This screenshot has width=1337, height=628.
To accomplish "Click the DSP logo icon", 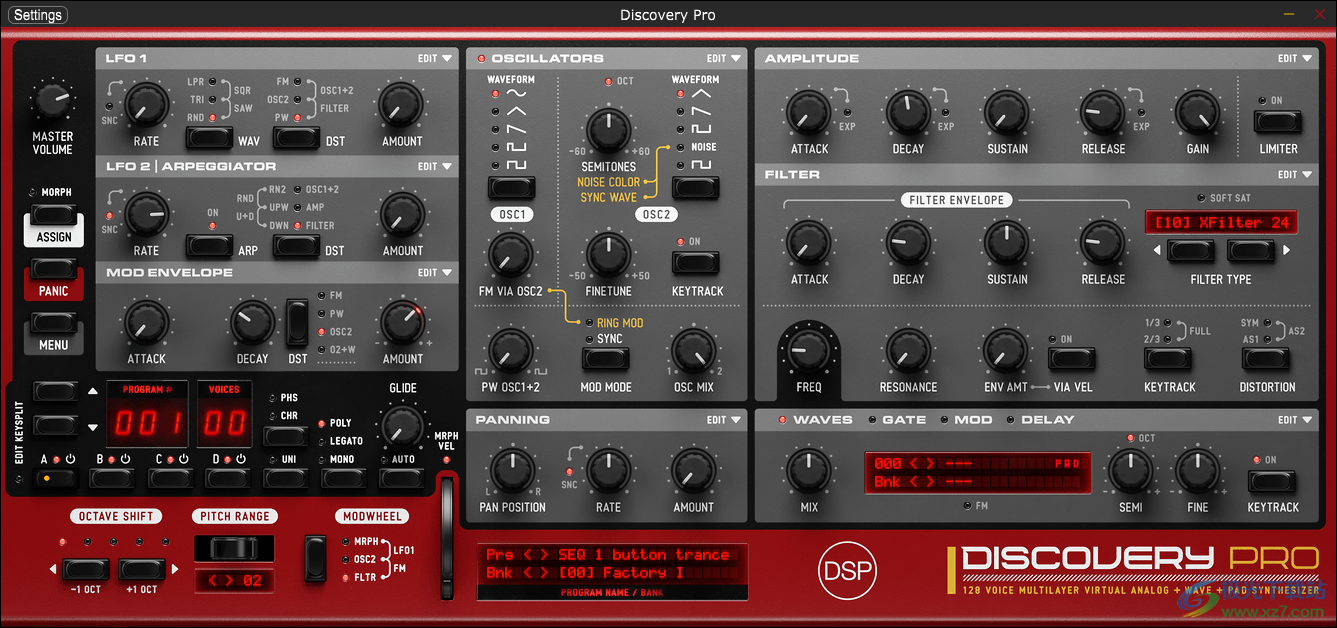I will coord(847,571).
